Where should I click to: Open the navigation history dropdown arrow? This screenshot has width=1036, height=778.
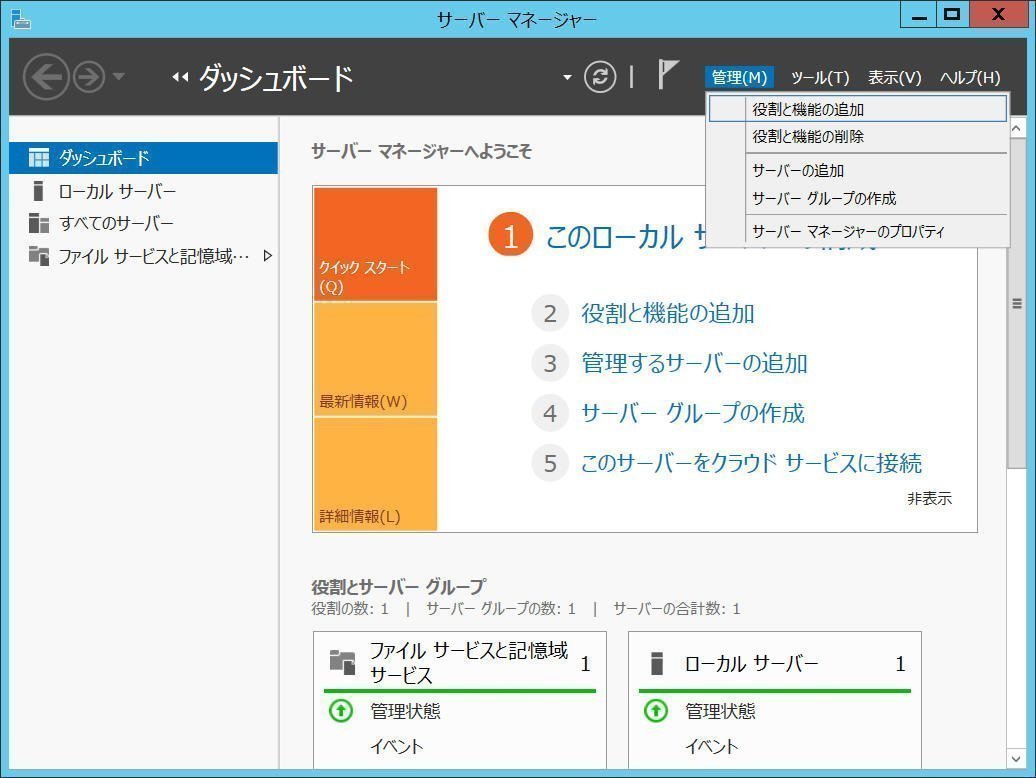(119, 77)
